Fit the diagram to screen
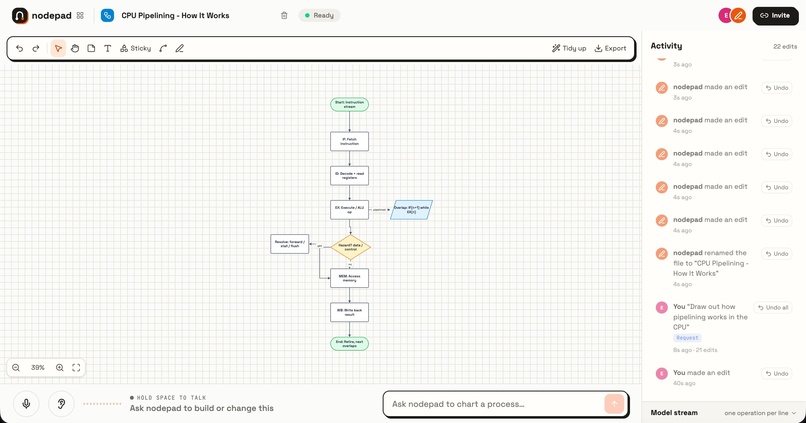 click(x=76, y=367)
